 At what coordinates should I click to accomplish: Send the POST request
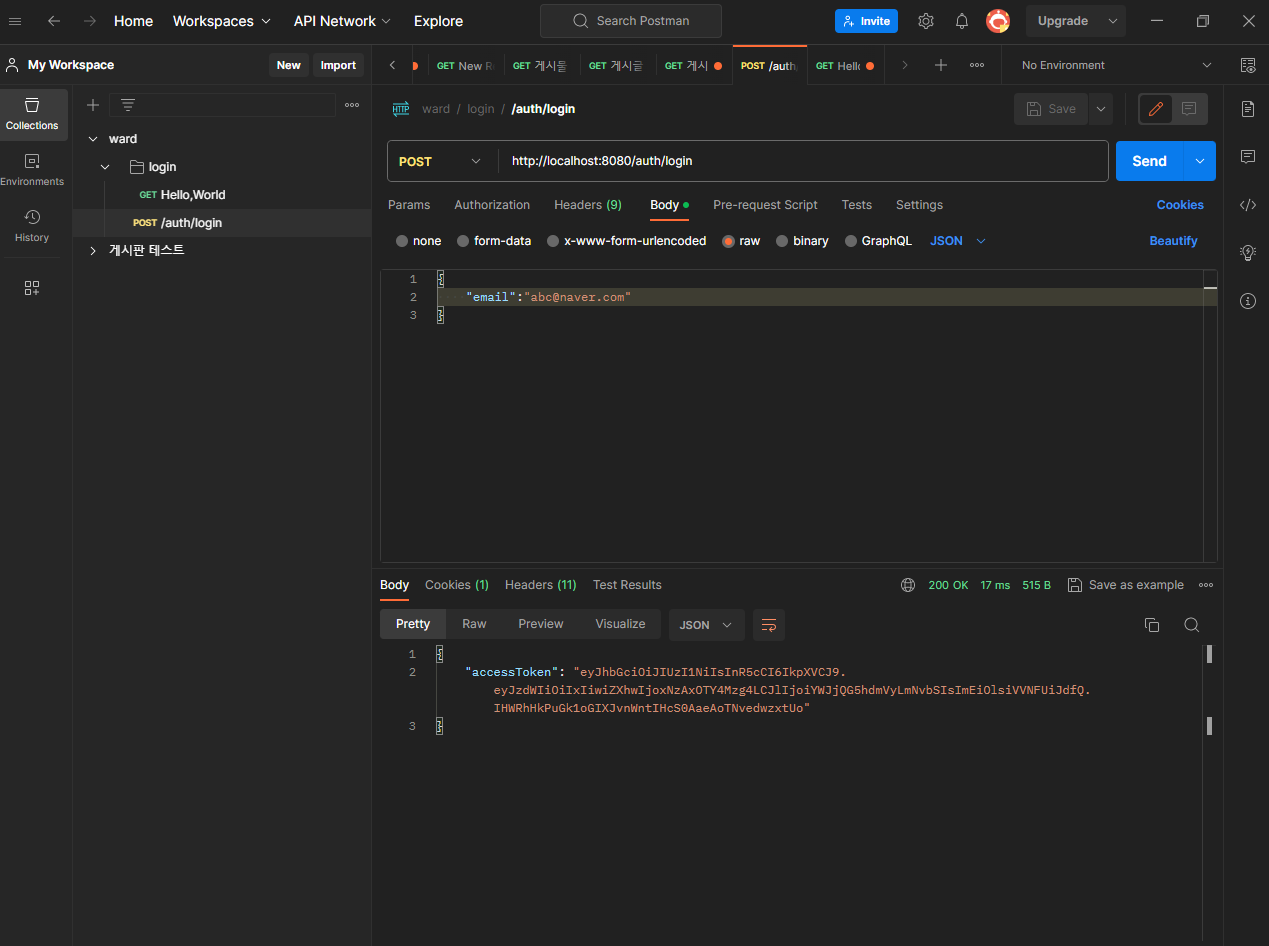(x=1149, y=161)
